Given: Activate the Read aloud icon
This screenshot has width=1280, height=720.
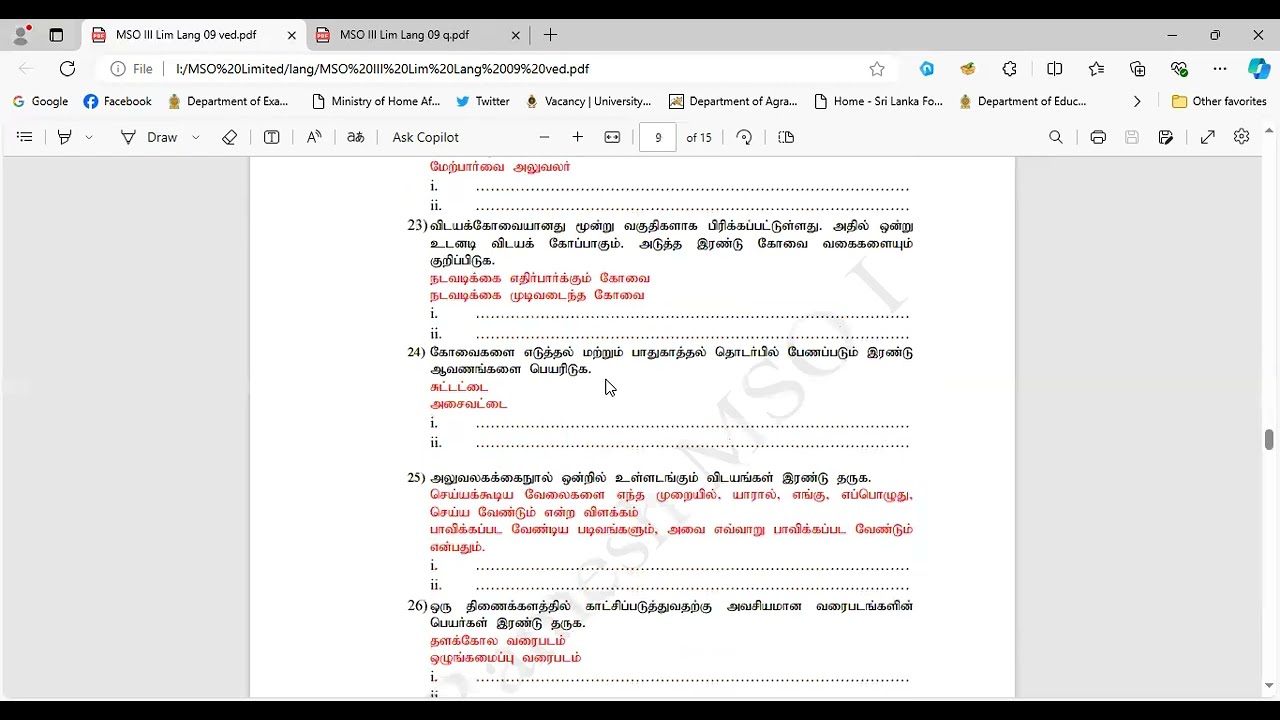Looking at the screenshot, I should tap(314, 137).
